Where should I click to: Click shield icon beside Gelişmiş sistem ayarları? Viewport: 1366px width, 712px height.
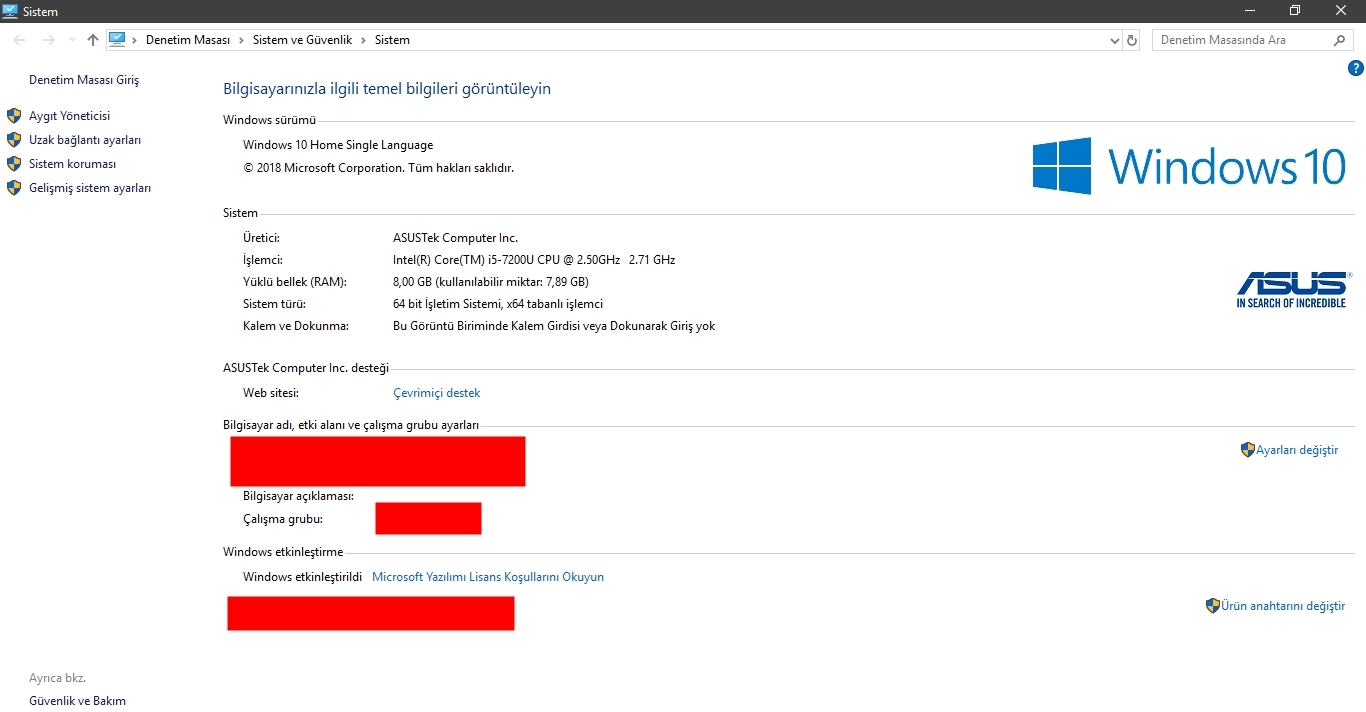[x=14, y=188]
